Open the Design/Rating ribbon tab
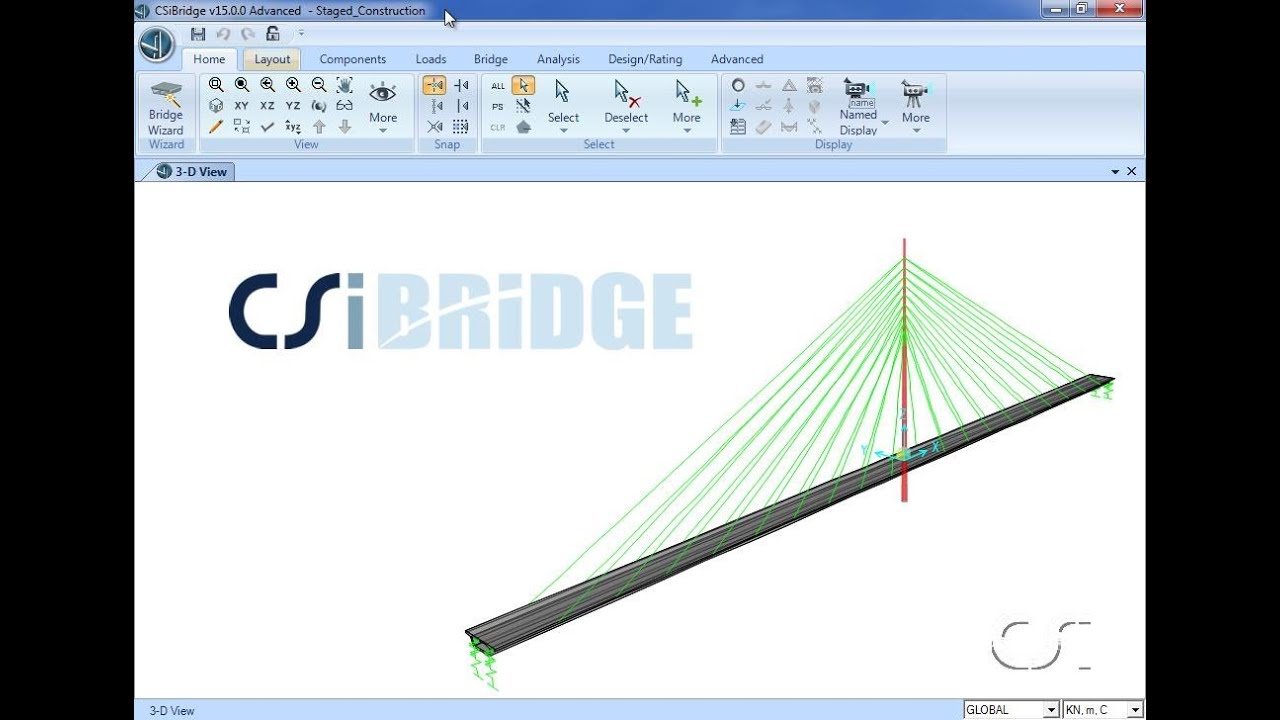 point(645,59)
